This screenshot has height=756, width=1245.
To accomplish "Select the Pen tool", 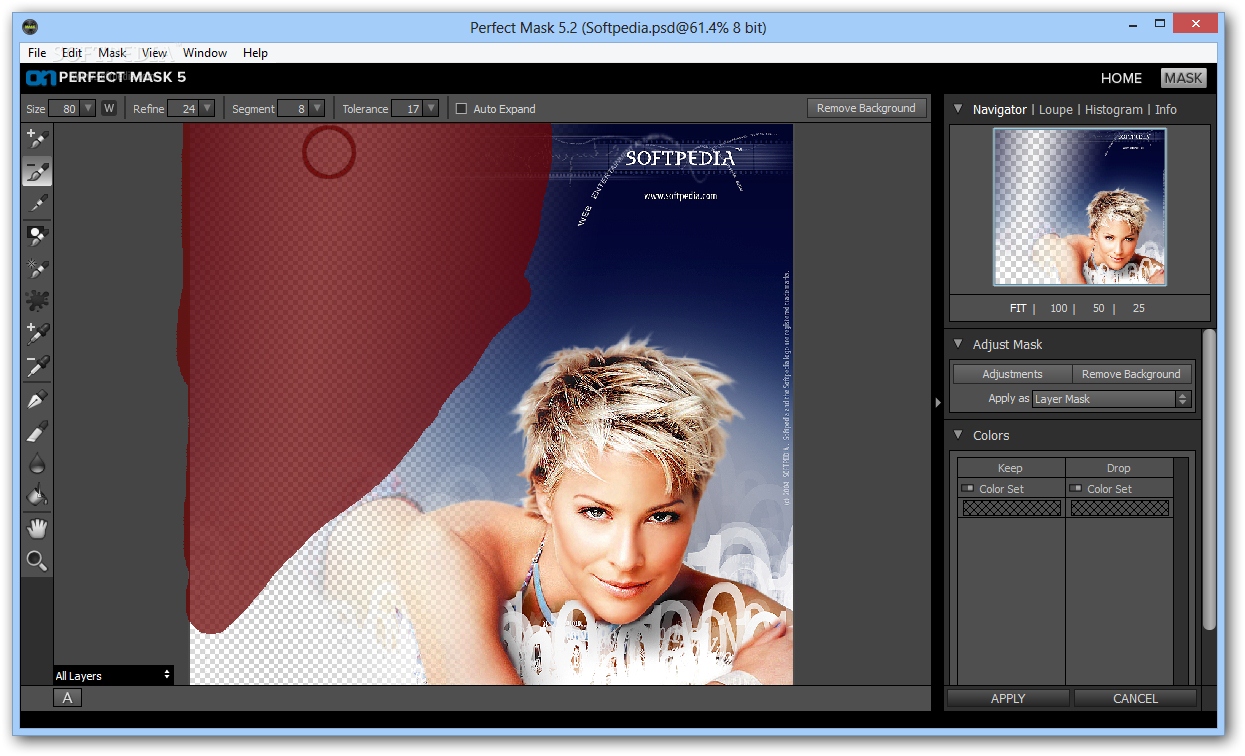I will pos(37,400).
